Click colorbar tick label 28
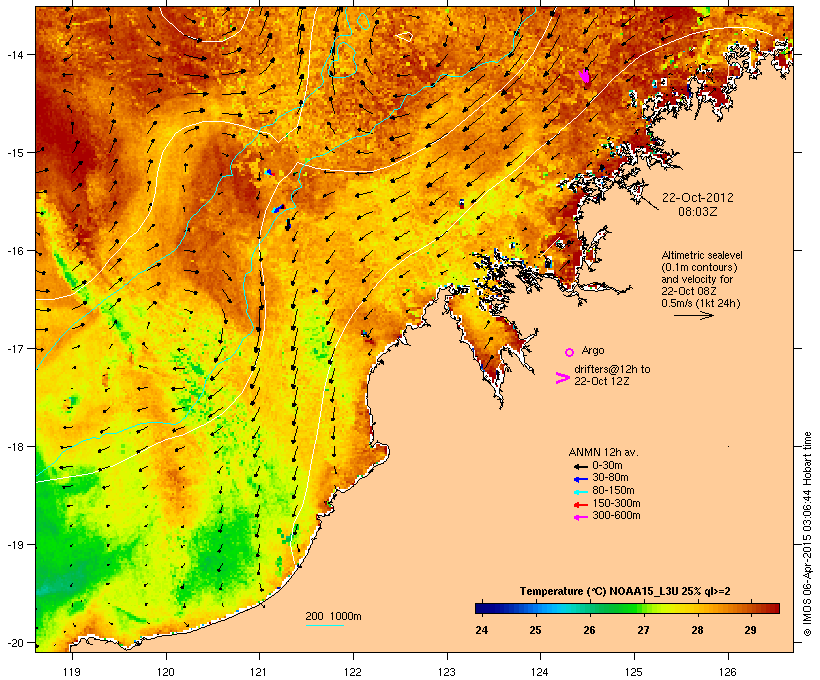Screen dimensions: 820x680 click(x=697, y=630)
